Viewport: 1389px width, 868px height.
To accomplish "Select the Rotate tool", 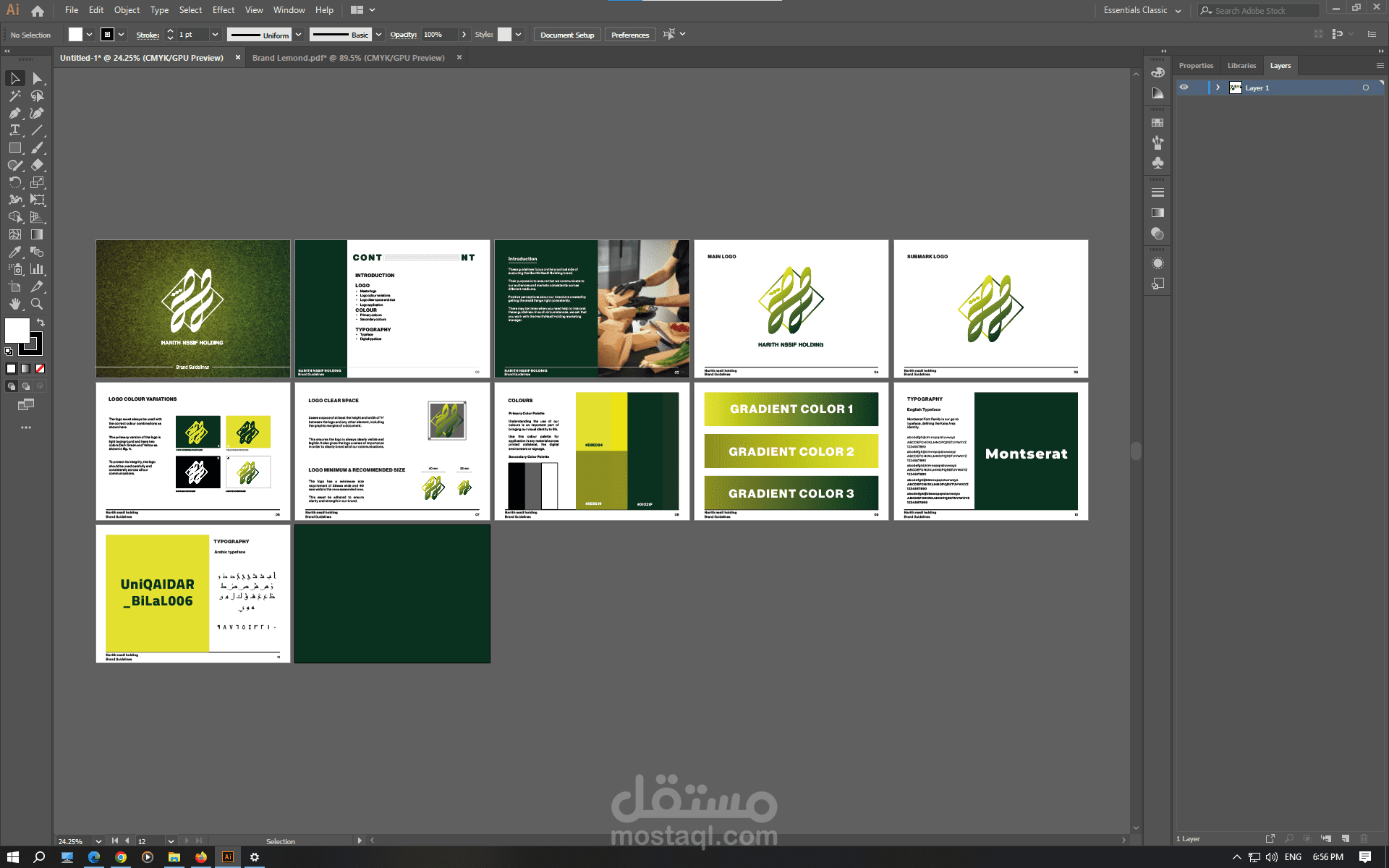I will [14, 182].
